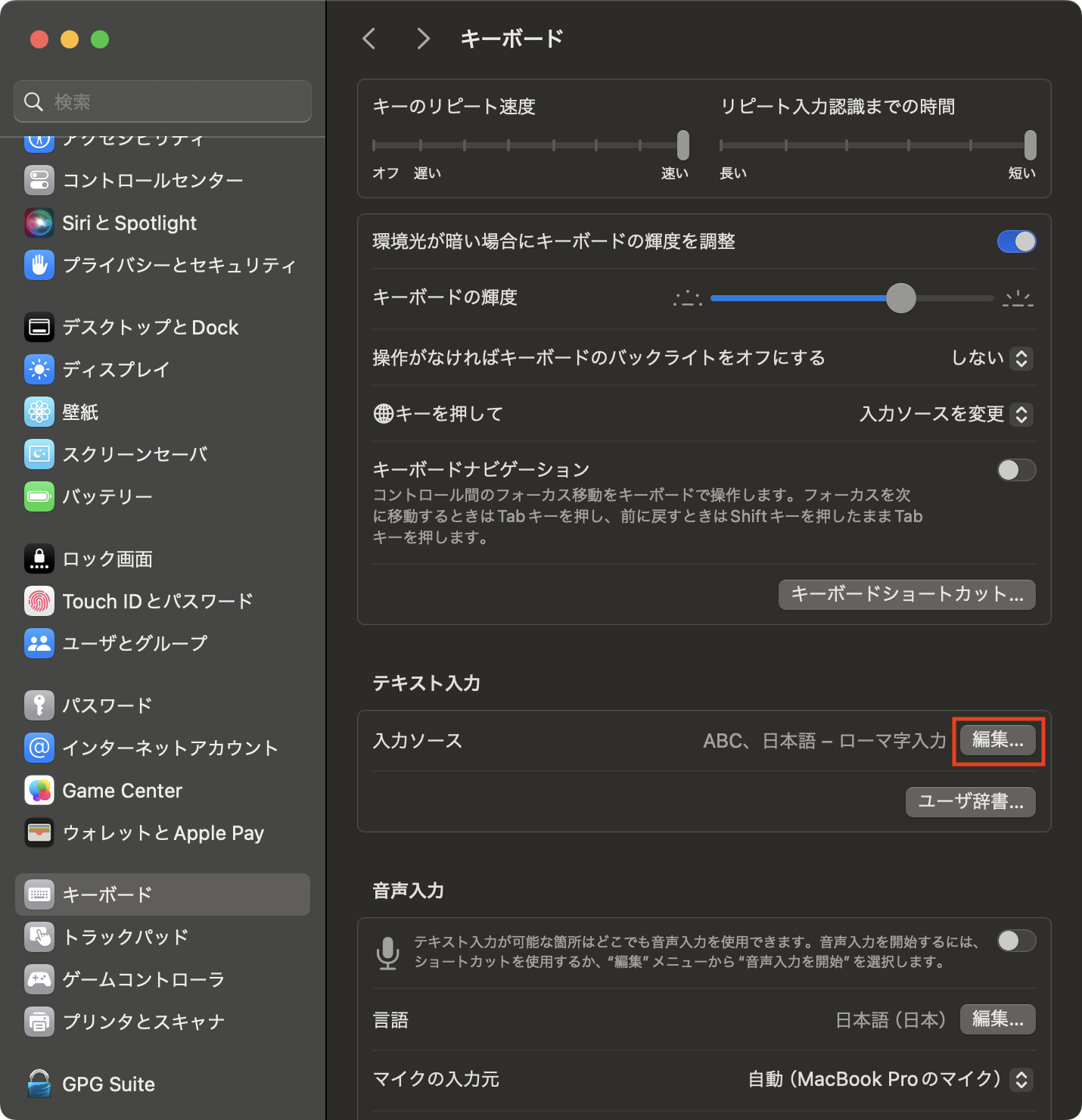Open the Users and Groups icon
Image resolution: width=1082 pixels, height=1120 pixels.
pos(39,643)
